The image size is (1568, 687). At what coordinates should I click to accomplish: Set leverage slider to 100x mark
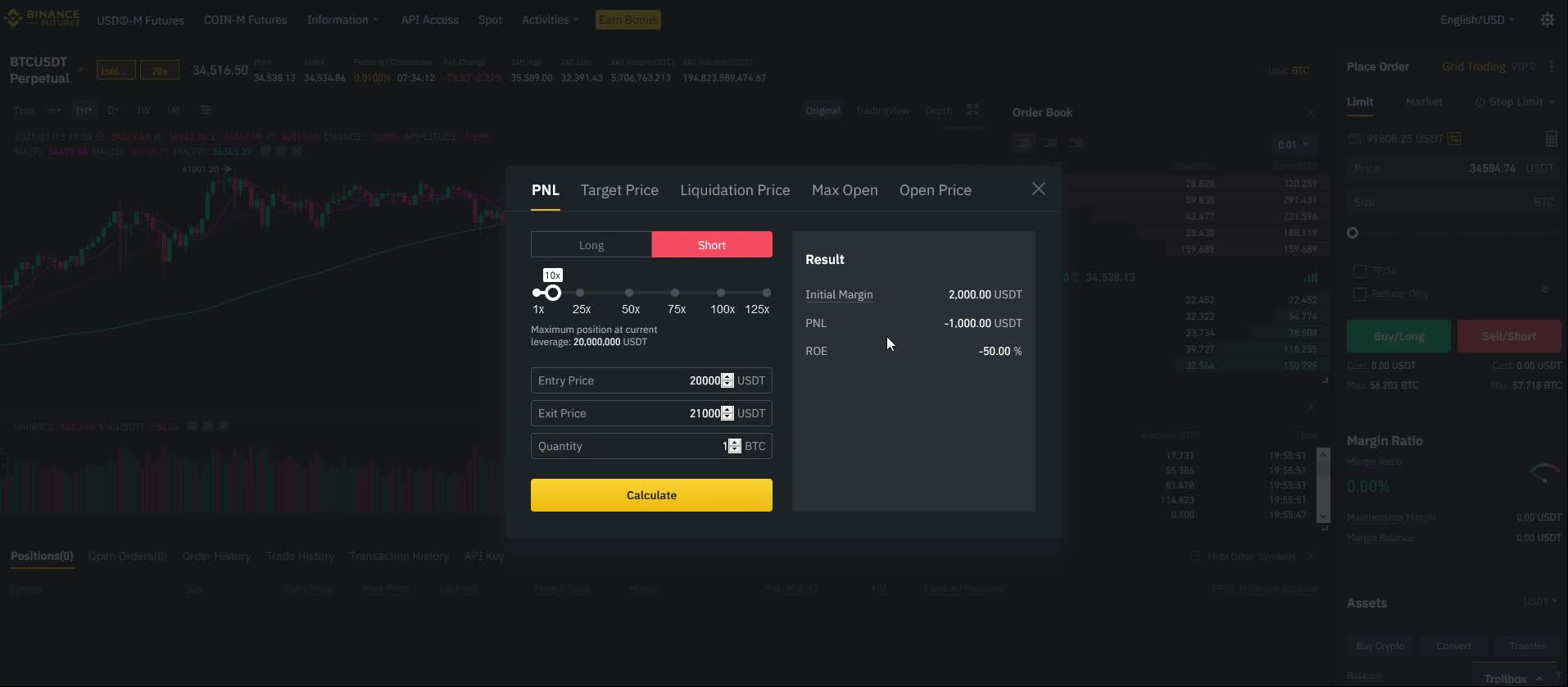721,293
